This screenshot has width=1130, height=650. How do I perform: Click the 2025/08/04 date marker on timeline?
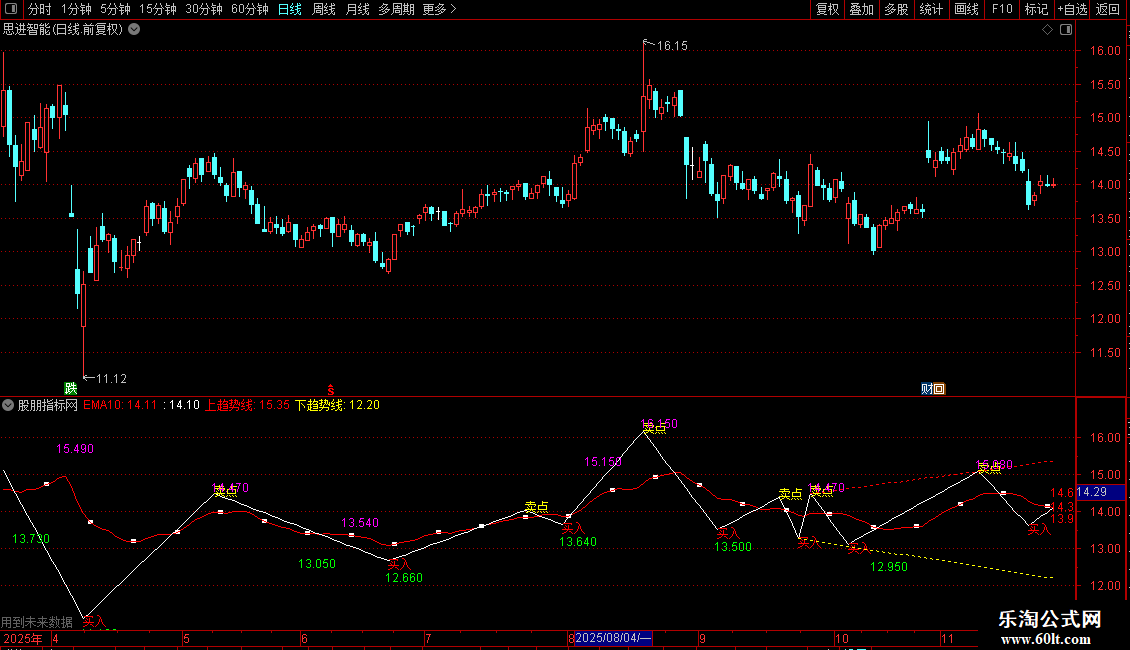613,638
